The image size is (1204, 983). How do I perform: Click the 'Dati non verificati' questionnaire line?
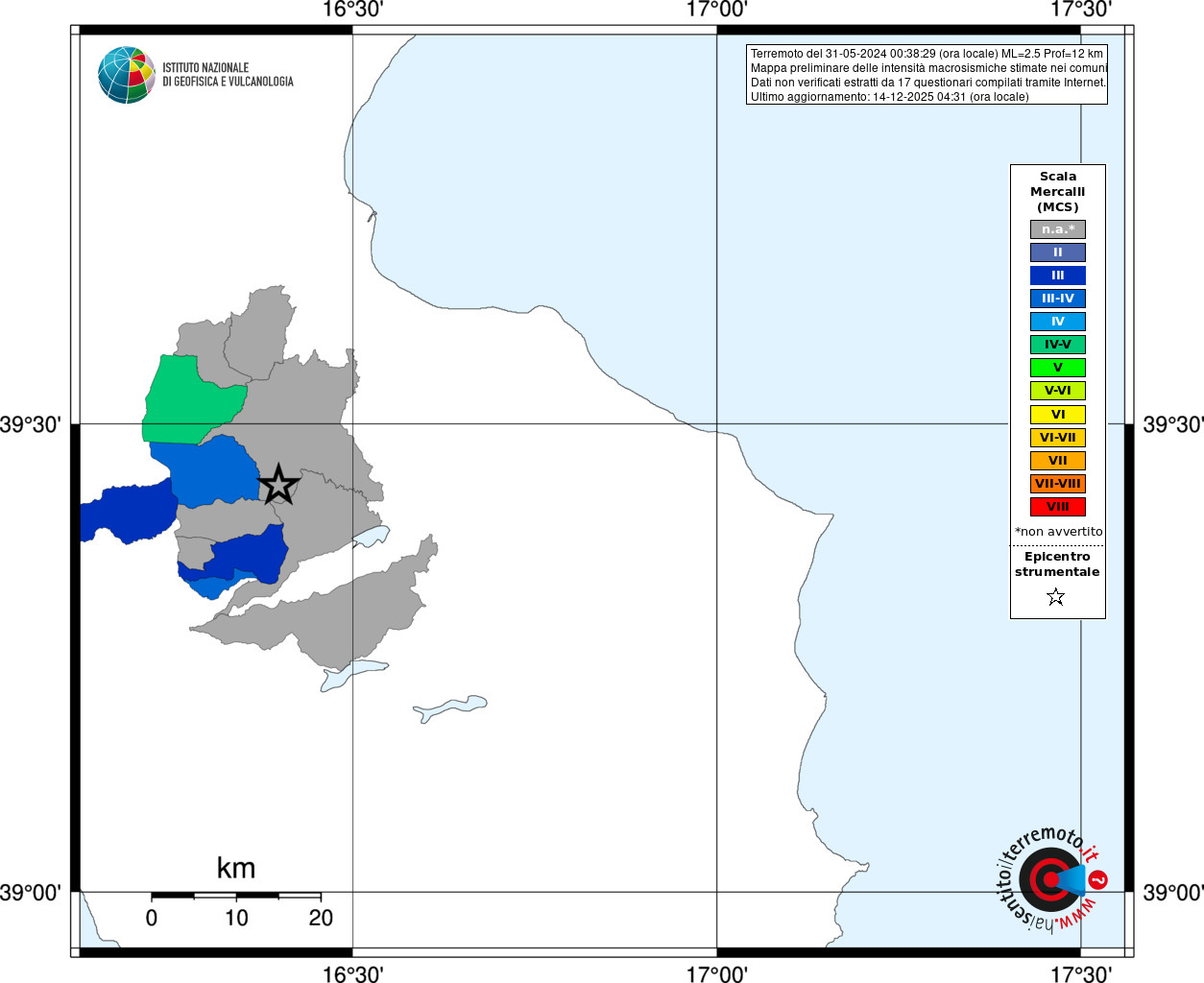[927, 83]
